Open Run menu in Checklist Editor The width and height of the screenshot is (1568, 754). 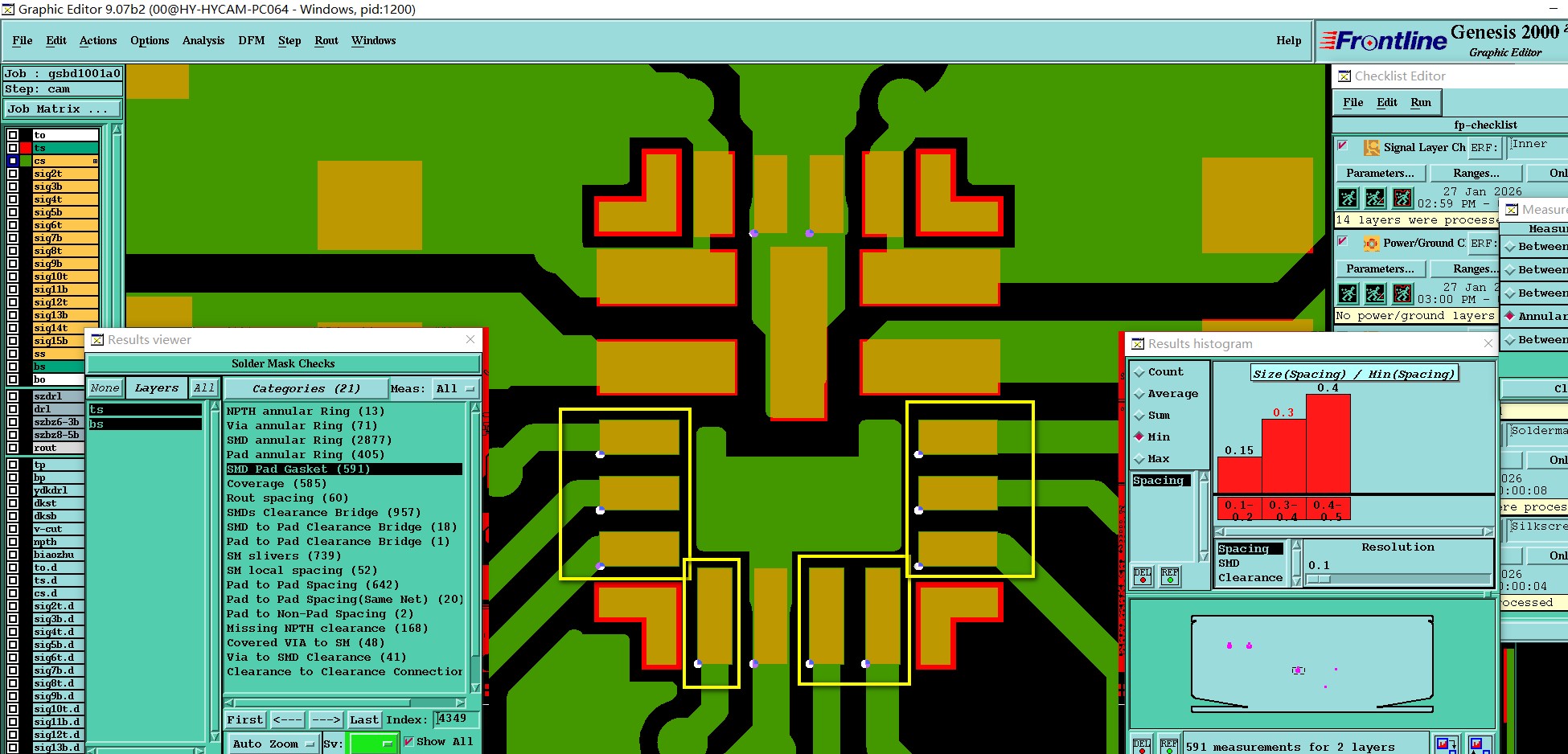(x=1421, y=102)
